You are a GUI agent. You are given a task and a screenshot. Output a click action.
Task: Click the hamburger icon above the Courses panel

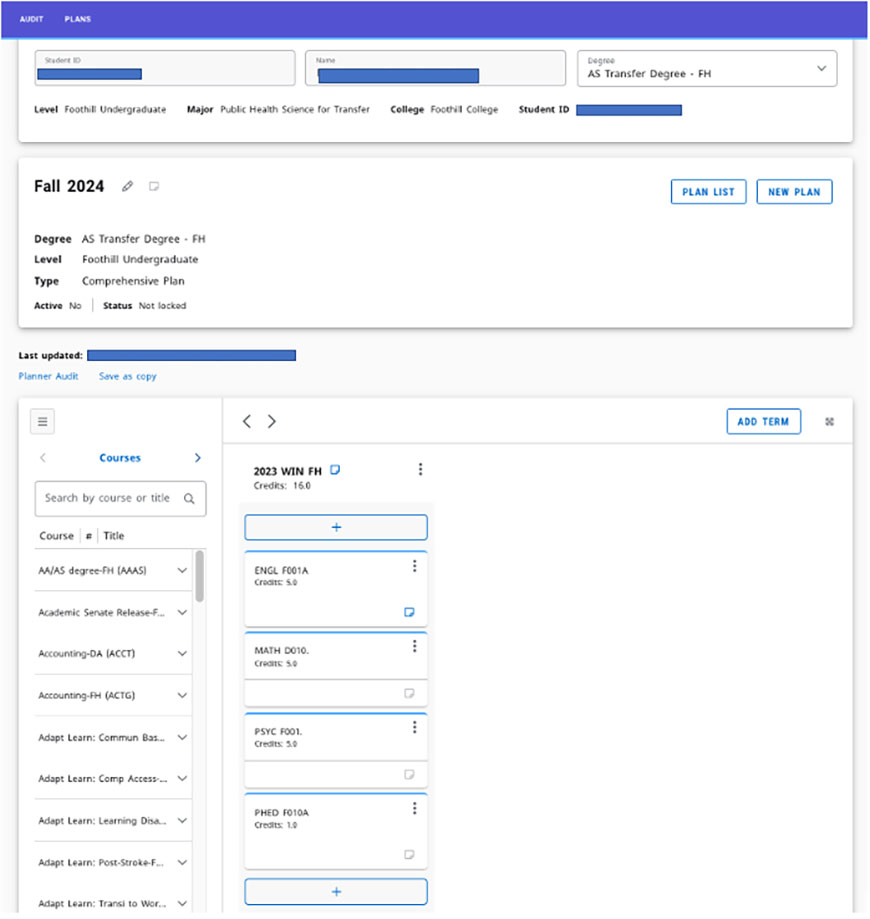tap(42, 421)
